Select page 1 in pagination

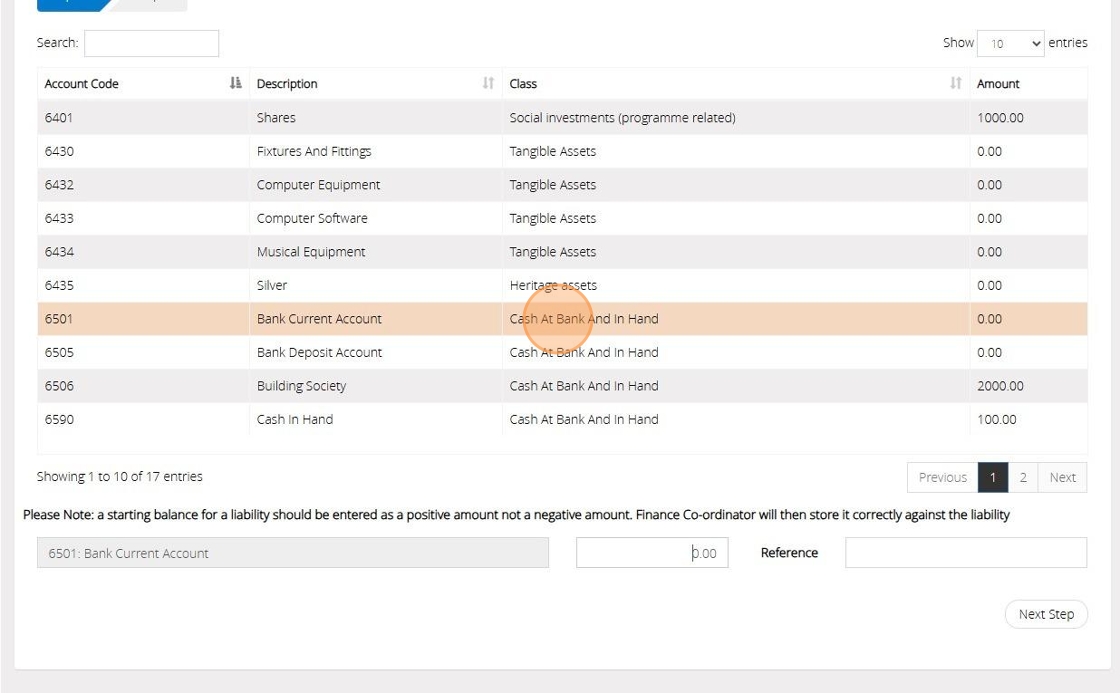click(992, 477)
